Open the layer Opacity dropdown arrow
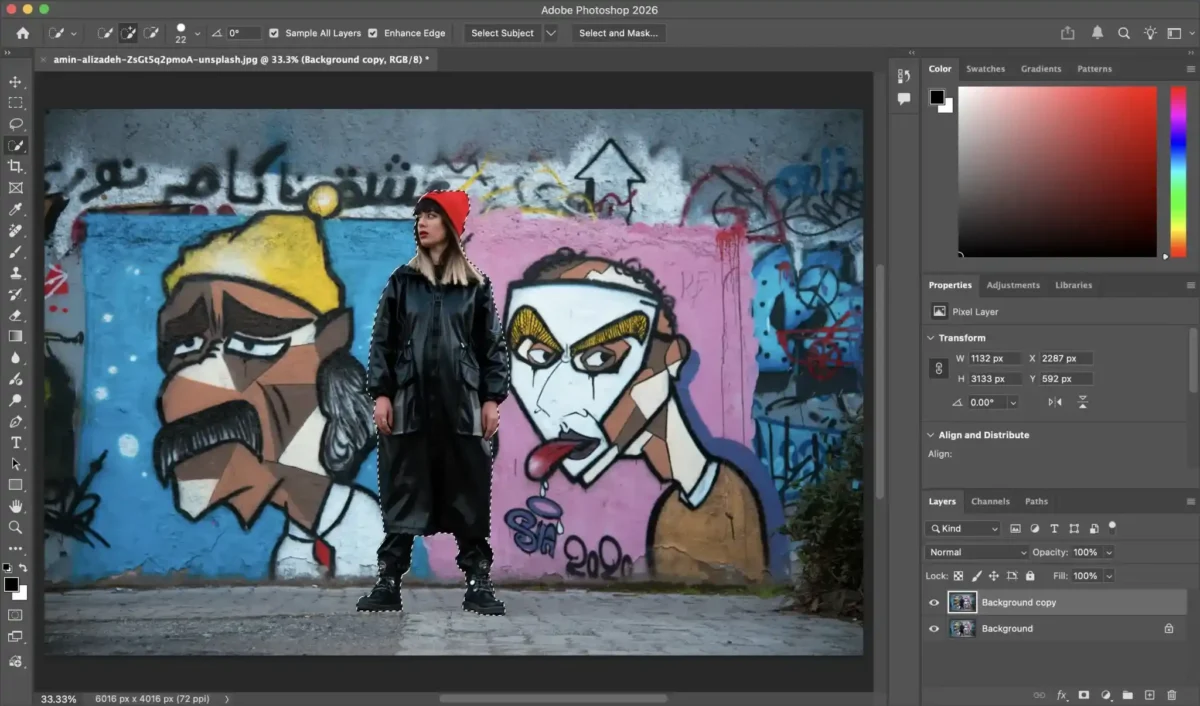The image size is (1200, 706). pos(1109,552)
